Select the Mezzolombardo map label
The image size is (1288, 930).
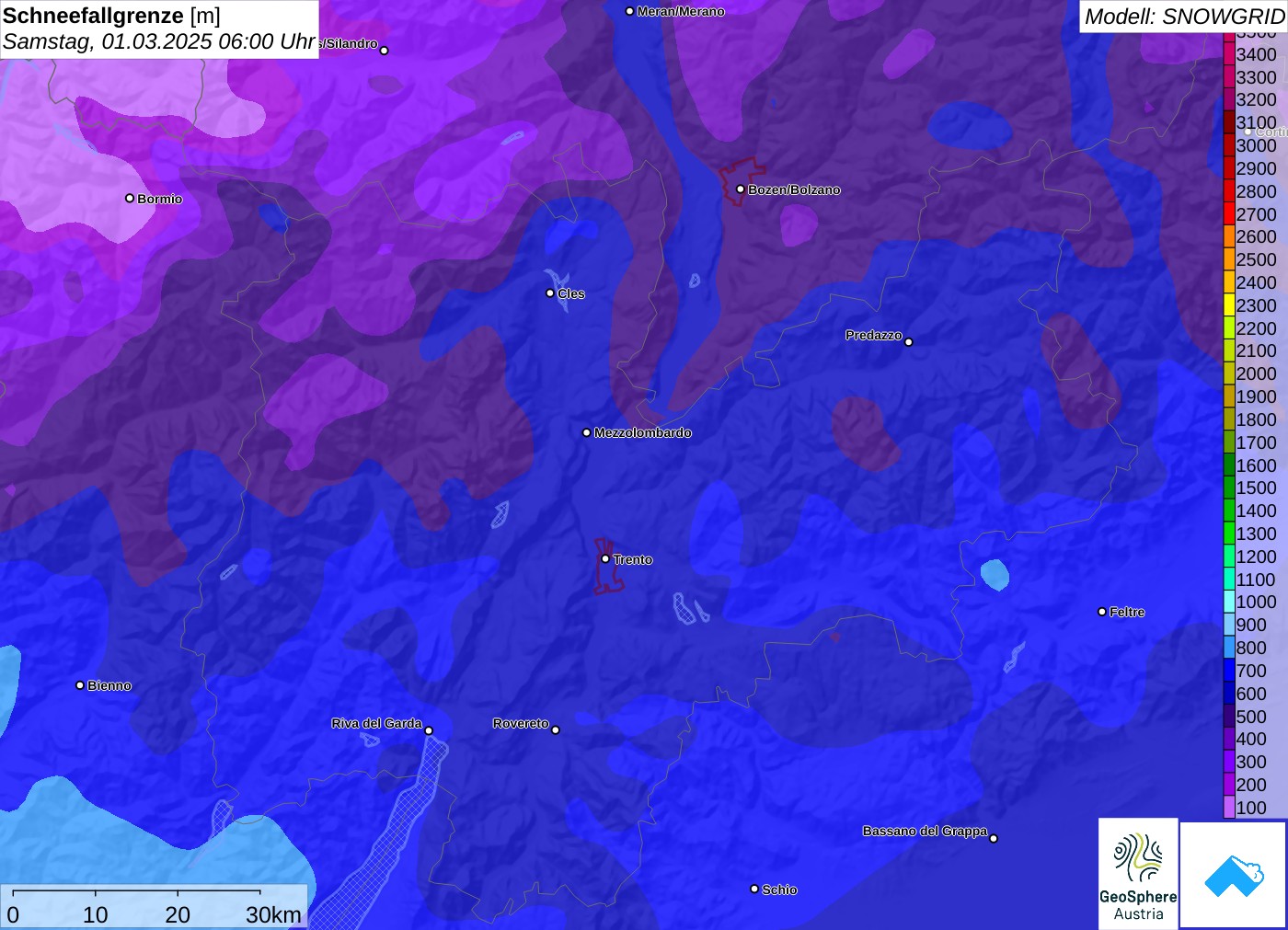tap(642, 432)
